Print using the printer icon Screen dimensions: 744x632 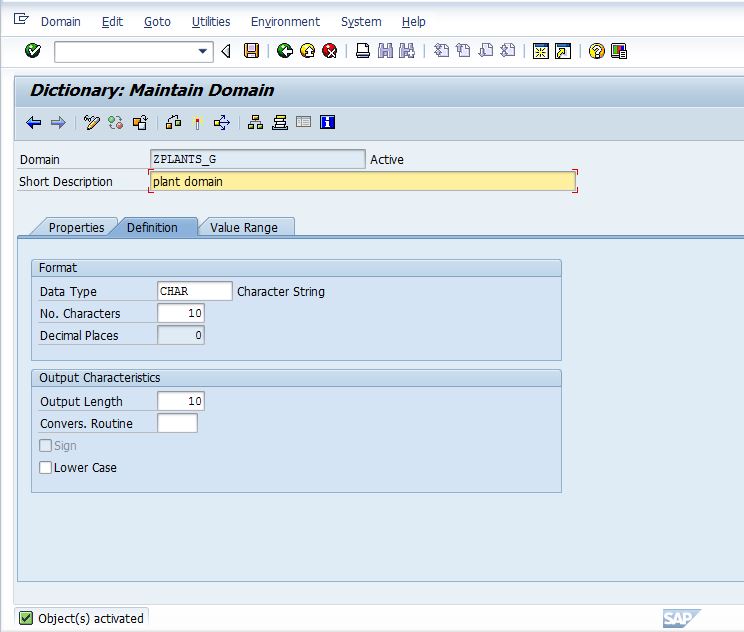click(363, 50)
